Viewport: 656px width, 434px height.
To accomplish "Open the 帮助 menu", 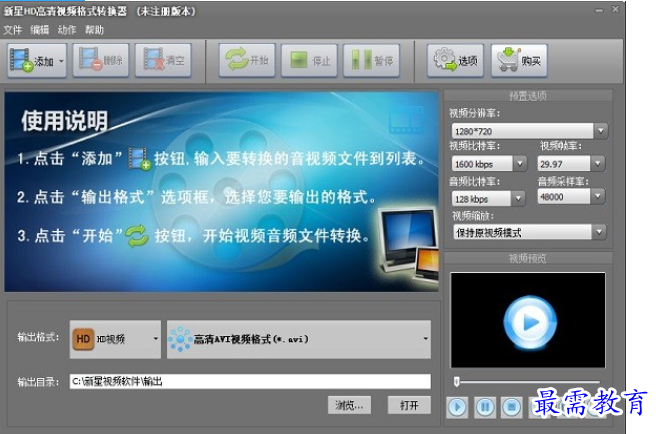I will pyautogui.click(x=94, y=30).
